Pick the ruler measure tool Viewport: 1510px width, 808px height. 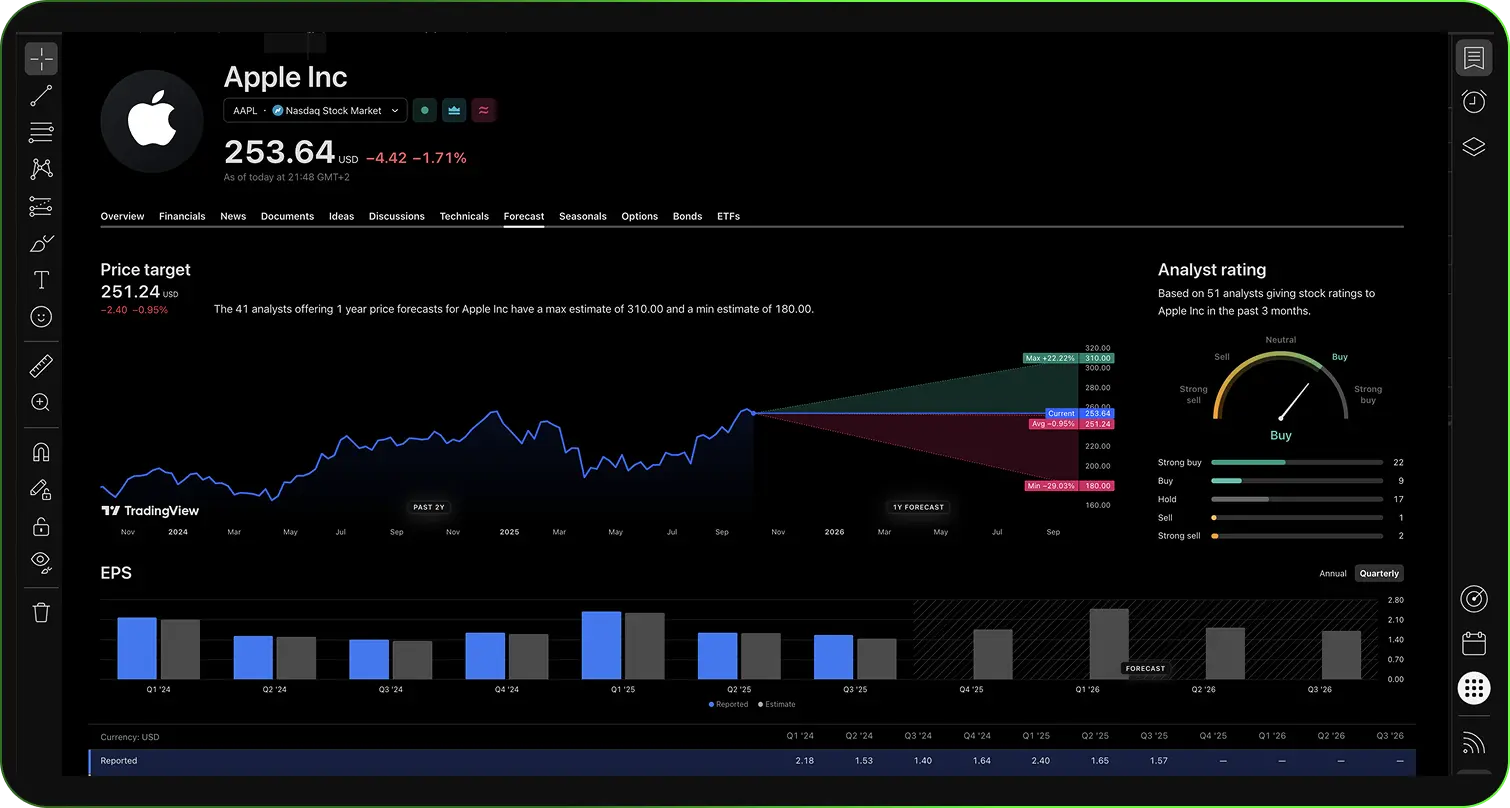pos(41,366)
